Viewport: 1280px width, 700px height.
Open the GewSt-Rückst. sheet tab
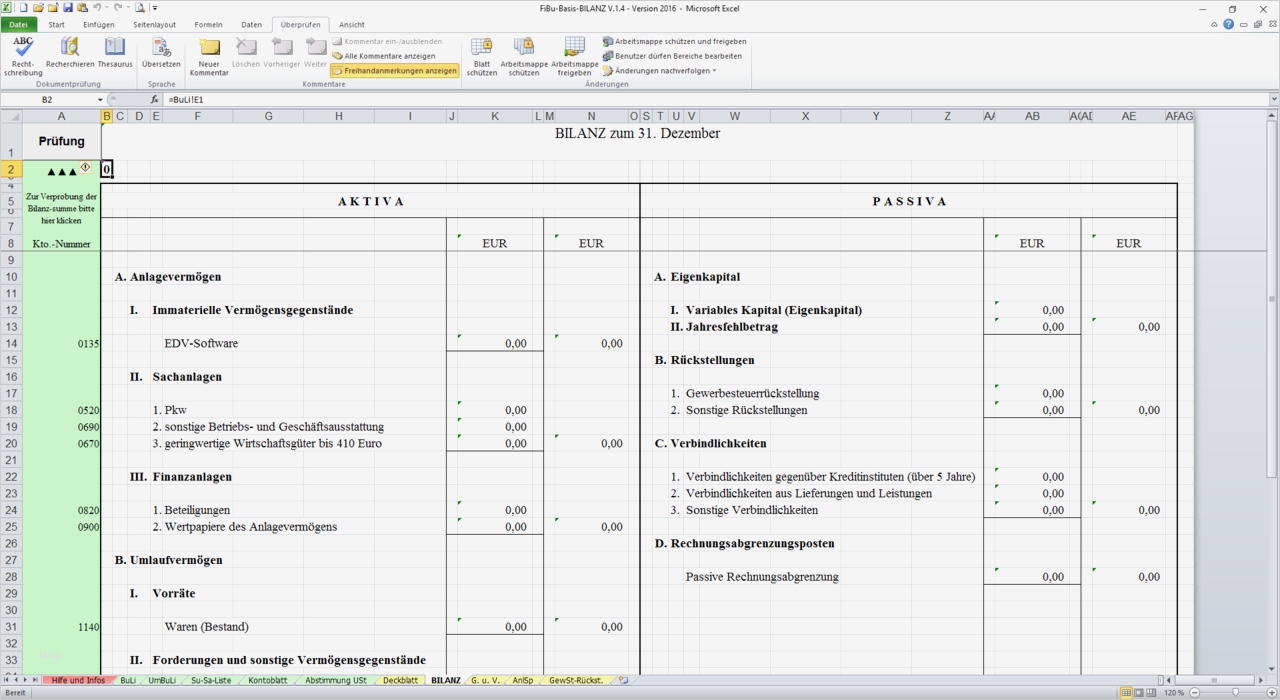click(576, 680)
